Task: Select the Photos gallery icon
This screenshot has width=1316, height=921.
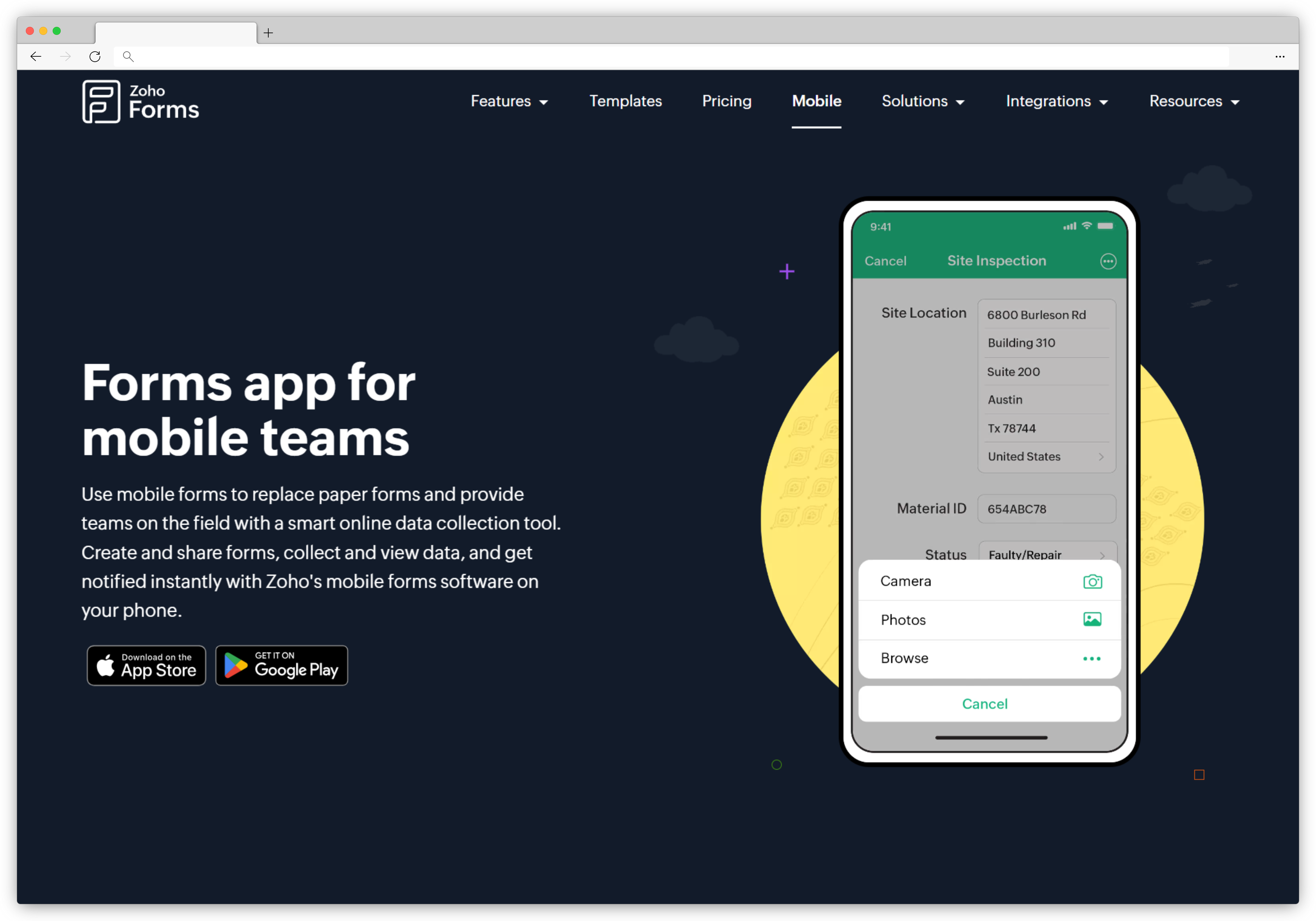Action: pos(1092,619)
